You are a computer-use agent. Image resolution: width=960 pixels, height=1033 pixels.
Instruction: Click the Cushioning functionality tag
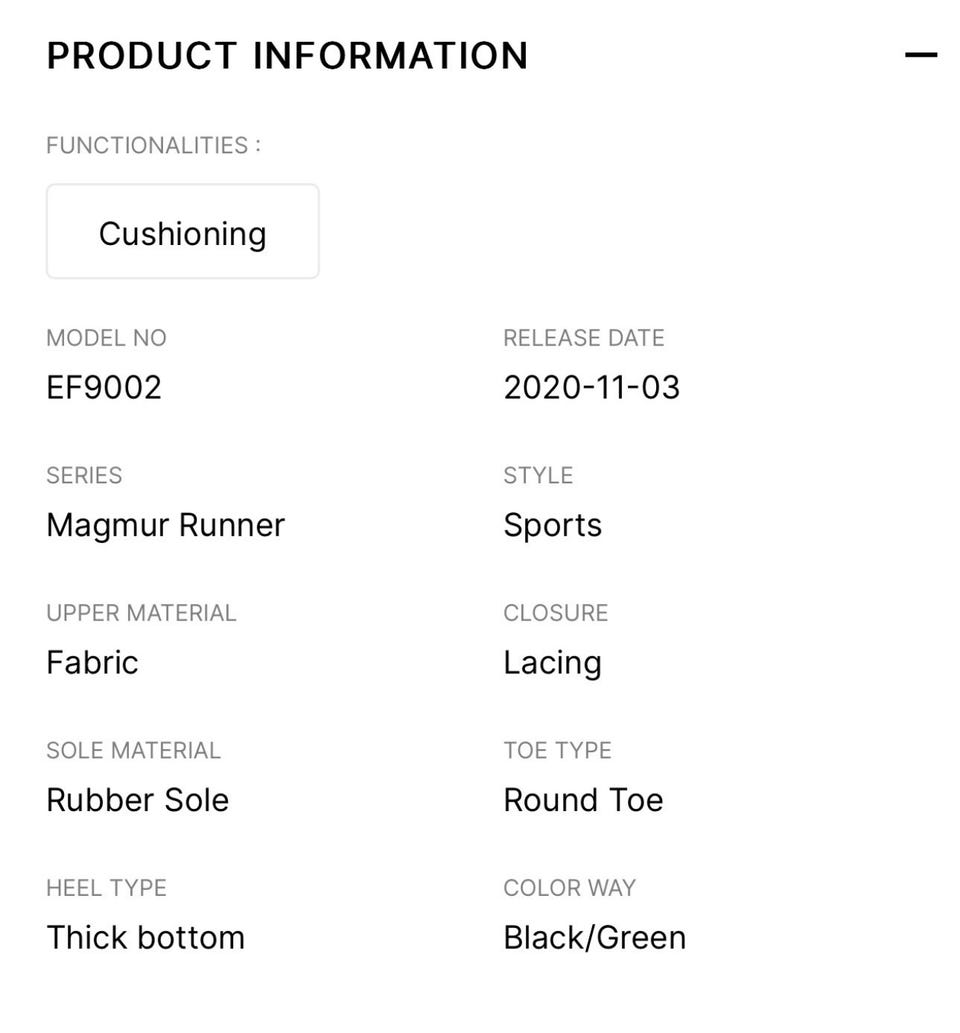point(182,232)
